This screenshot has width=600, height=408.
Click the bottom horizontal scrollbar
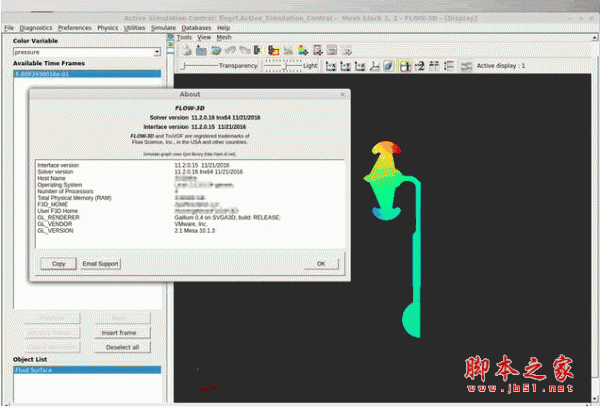[298, 405]
